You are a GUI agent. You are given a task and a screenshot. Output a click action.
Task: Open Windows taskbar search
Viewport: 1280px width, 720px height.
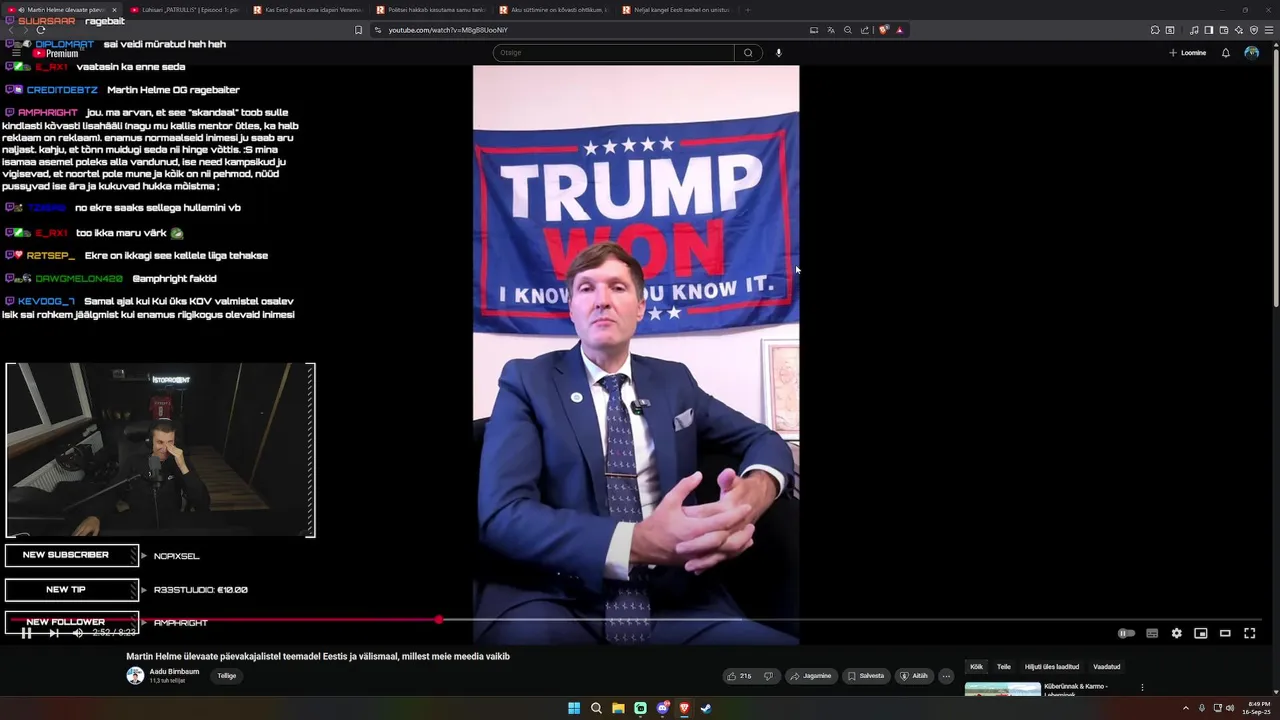point(596,708)
